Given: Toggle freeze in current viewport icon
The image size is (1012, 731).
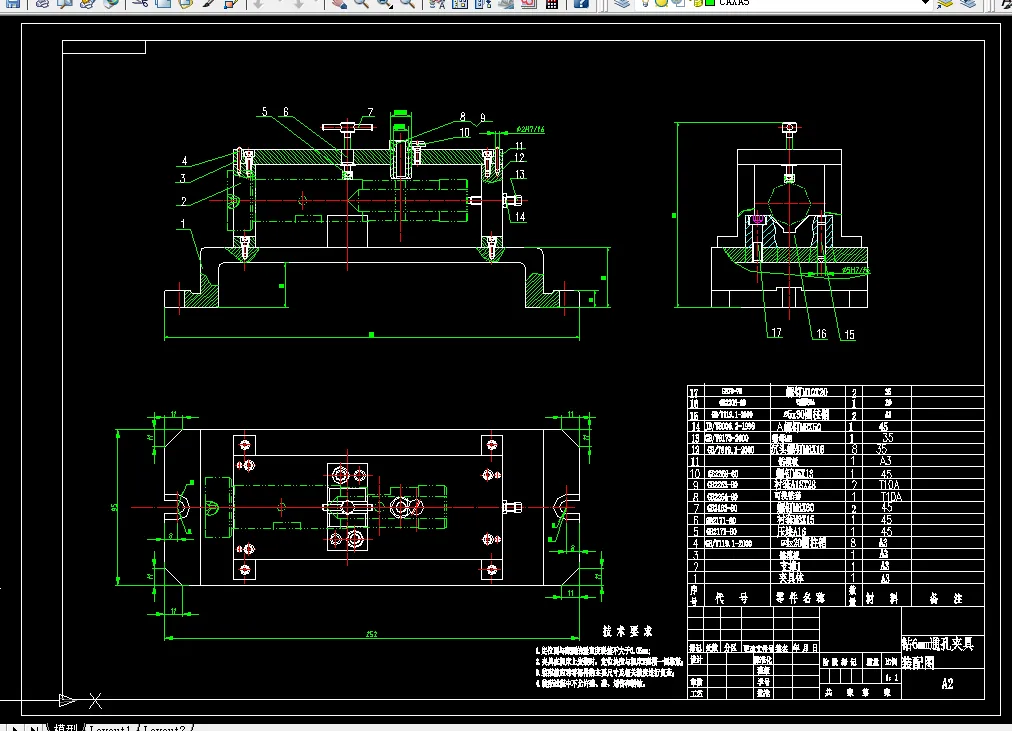Looking at the screenshot, I should click(x=678, y=3).
